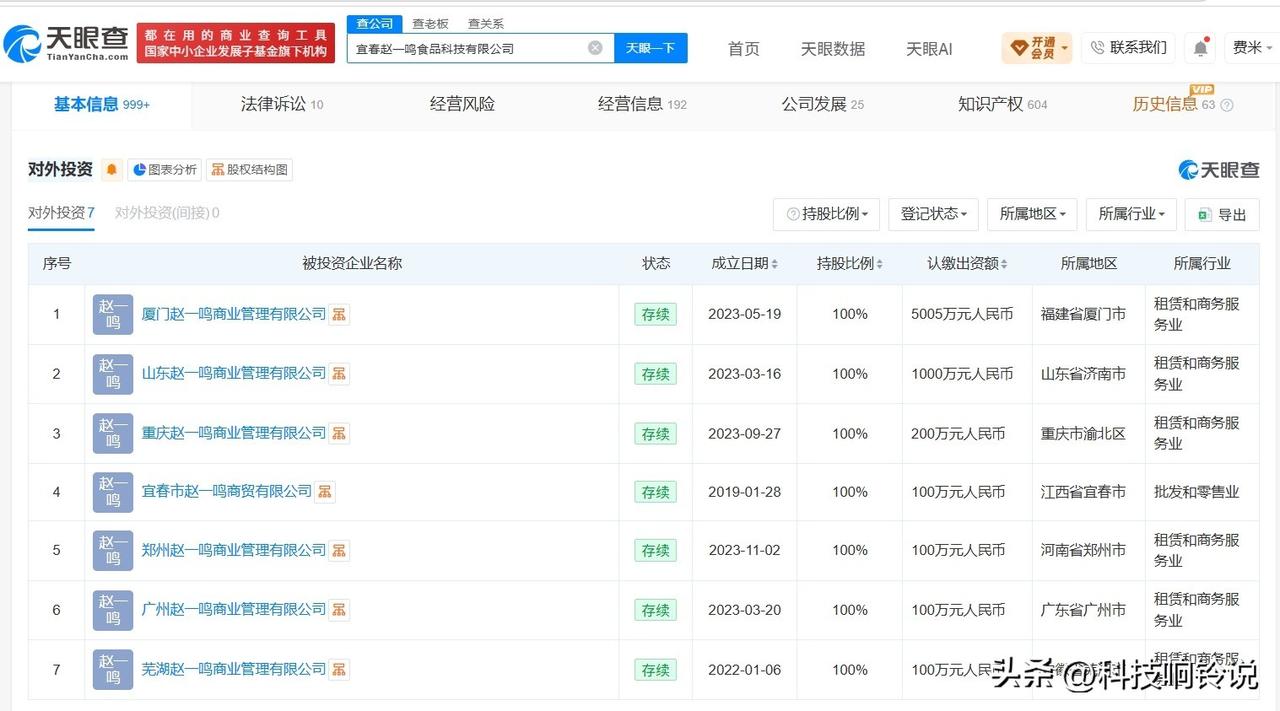Click the red promotional banner in header

236,43
